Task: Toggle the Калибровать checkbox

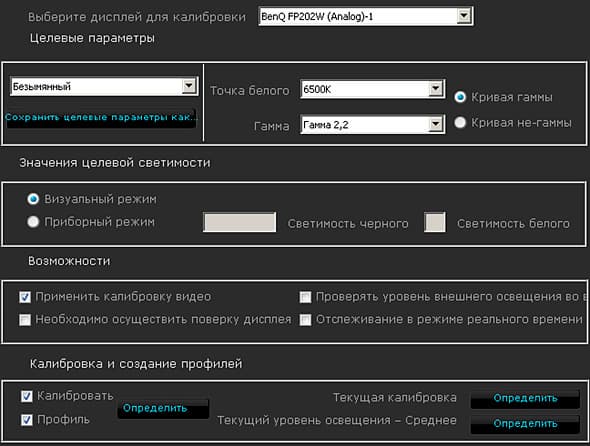Action: 27,396
